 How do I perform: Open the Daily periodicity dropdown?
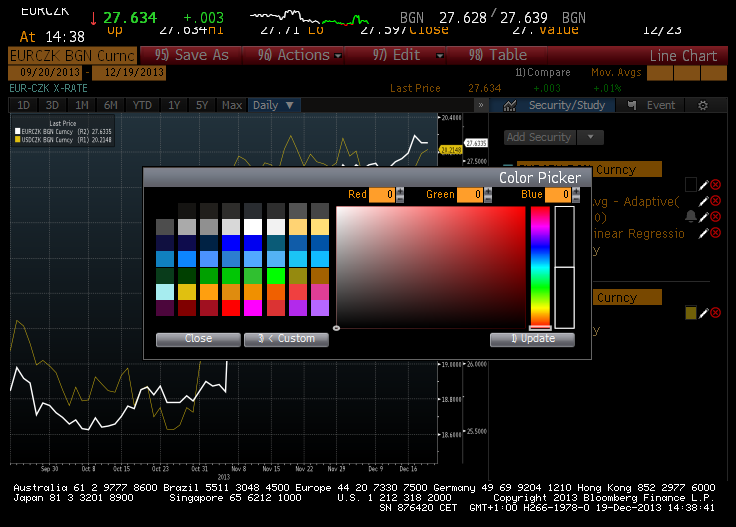[274, 105]
